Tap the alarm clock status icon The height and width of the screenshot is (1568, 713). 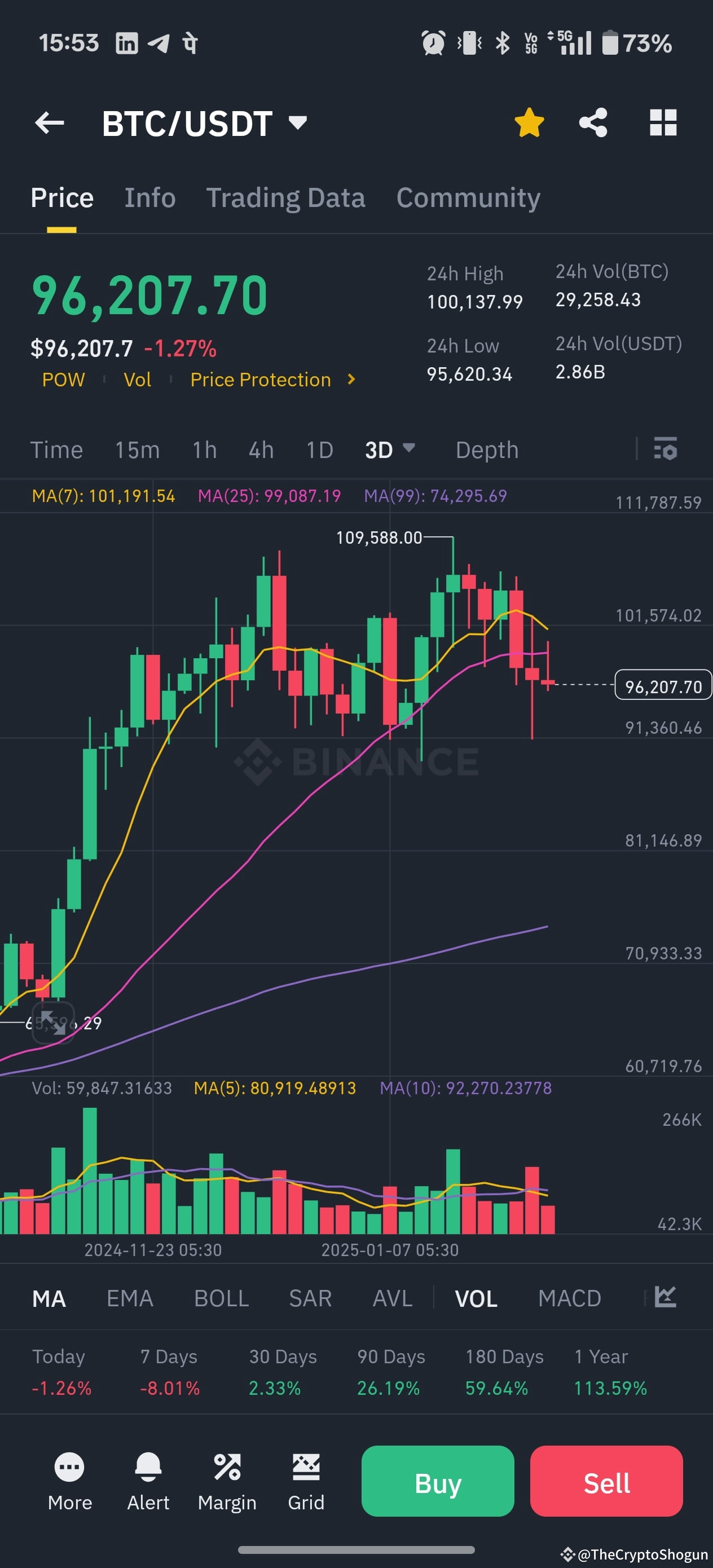pyautogui.click(x=434, y=43)
